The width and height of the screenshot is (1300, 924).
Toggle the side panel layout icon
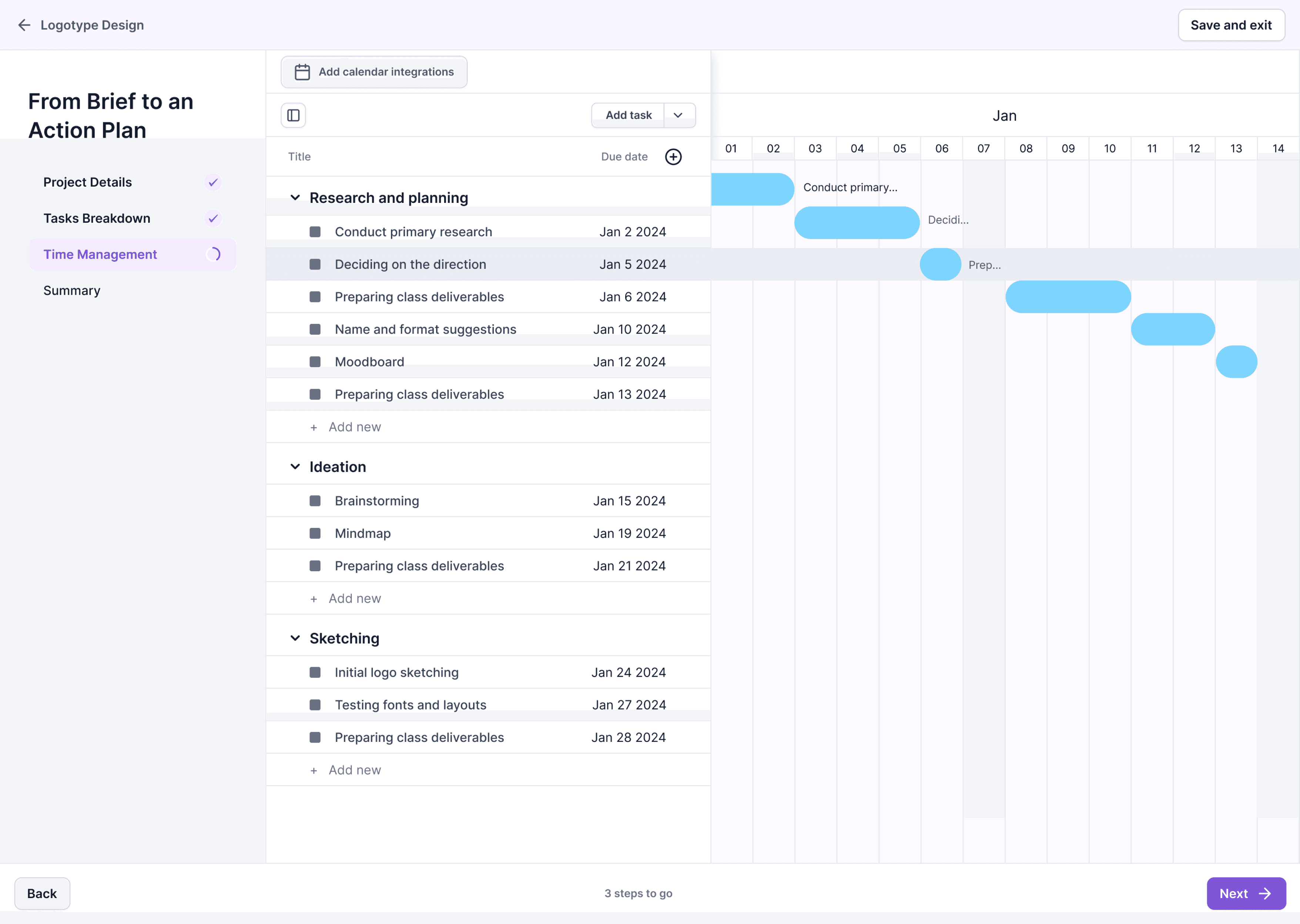(x=294, y=115)
